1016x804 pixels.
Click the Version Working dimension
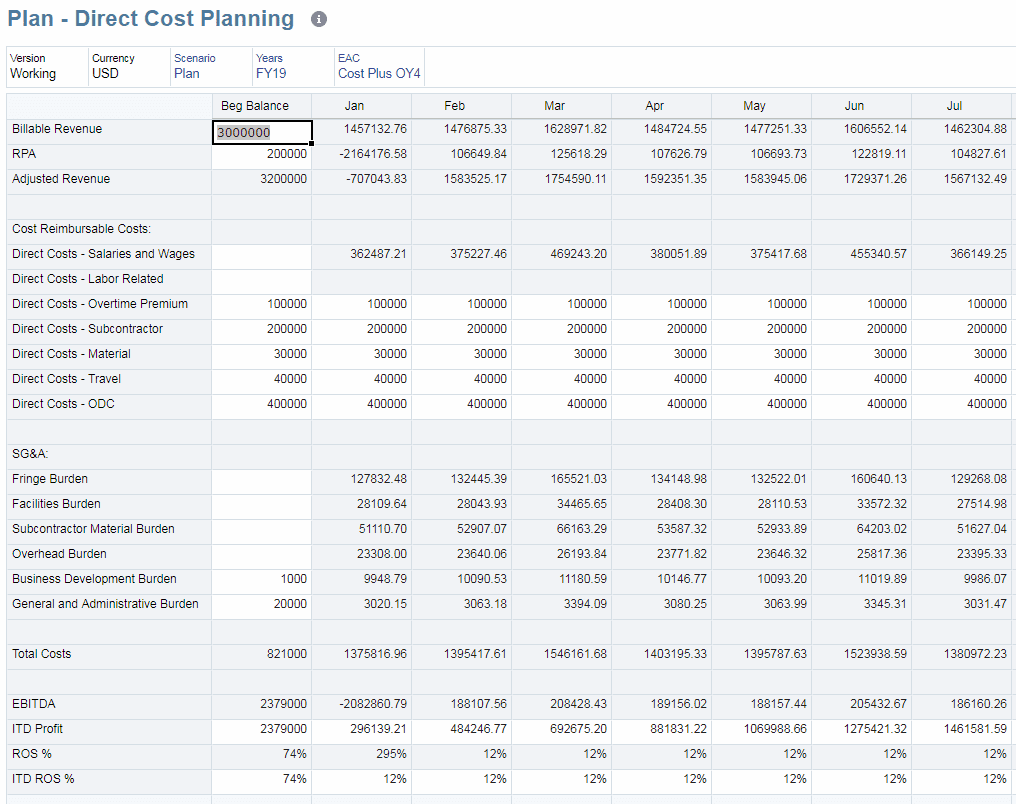point(47,66)
